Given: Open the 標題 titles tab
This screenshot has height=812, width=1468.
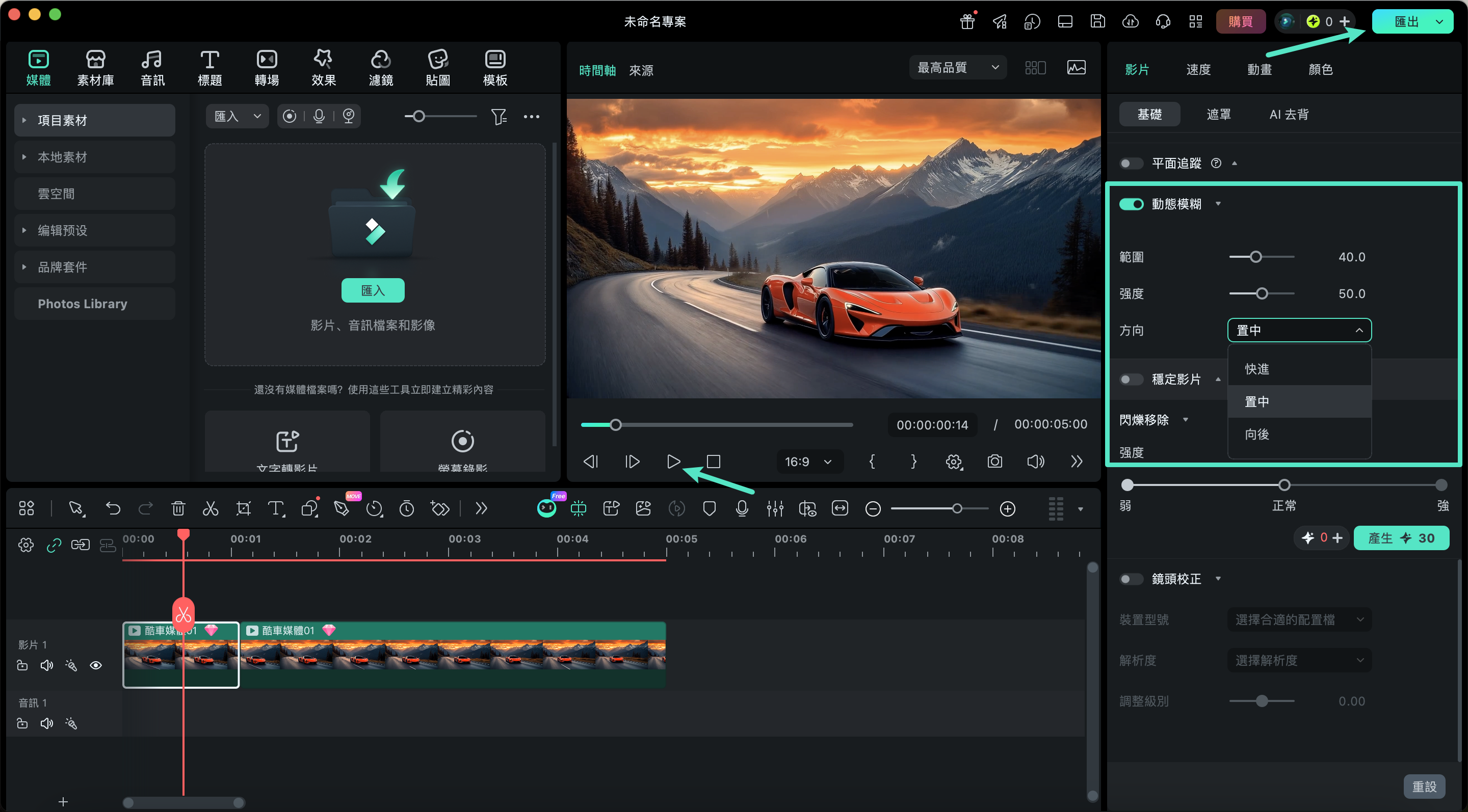Looking at the screenshot, I should (209, 68).
